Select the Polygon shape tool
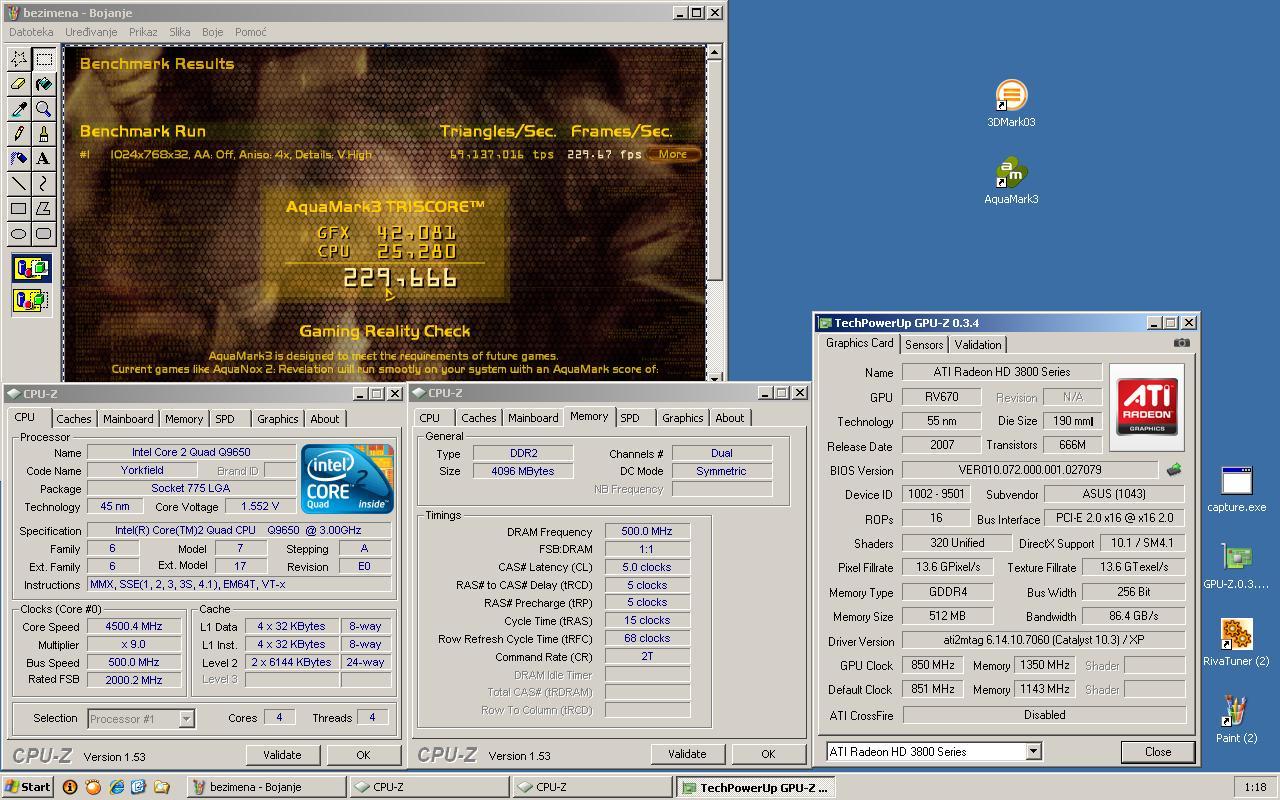 click(44, 208)
